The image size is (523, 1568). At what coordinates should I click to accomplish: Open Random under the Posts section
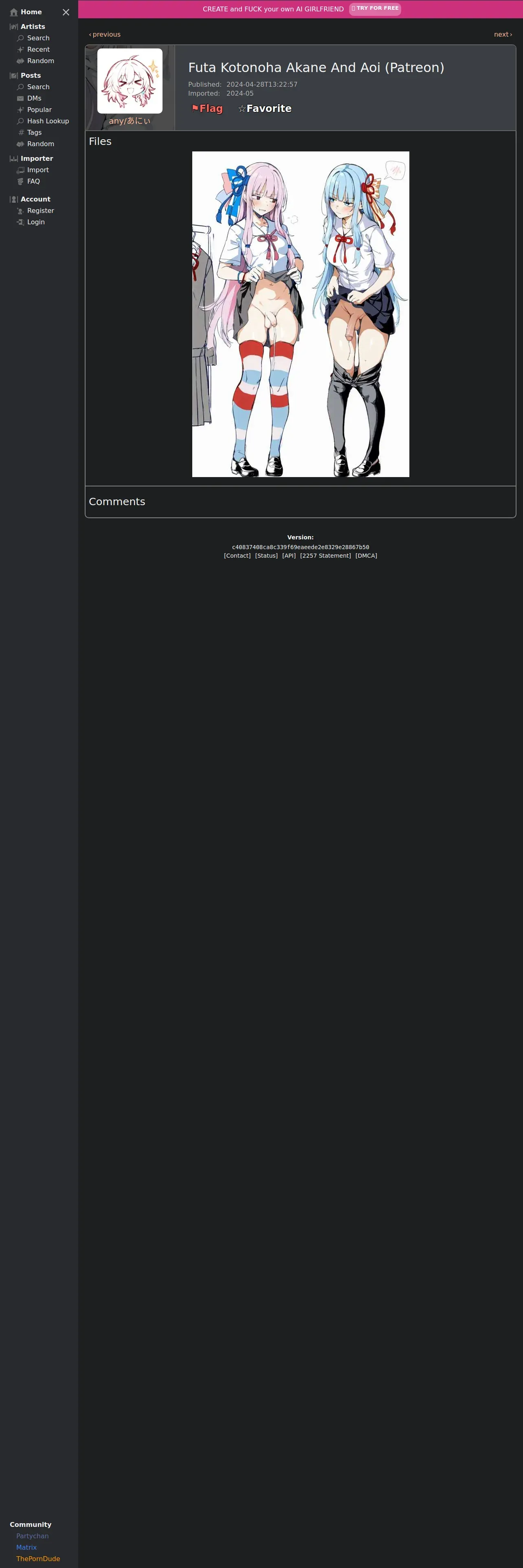[x=40, y=144]
